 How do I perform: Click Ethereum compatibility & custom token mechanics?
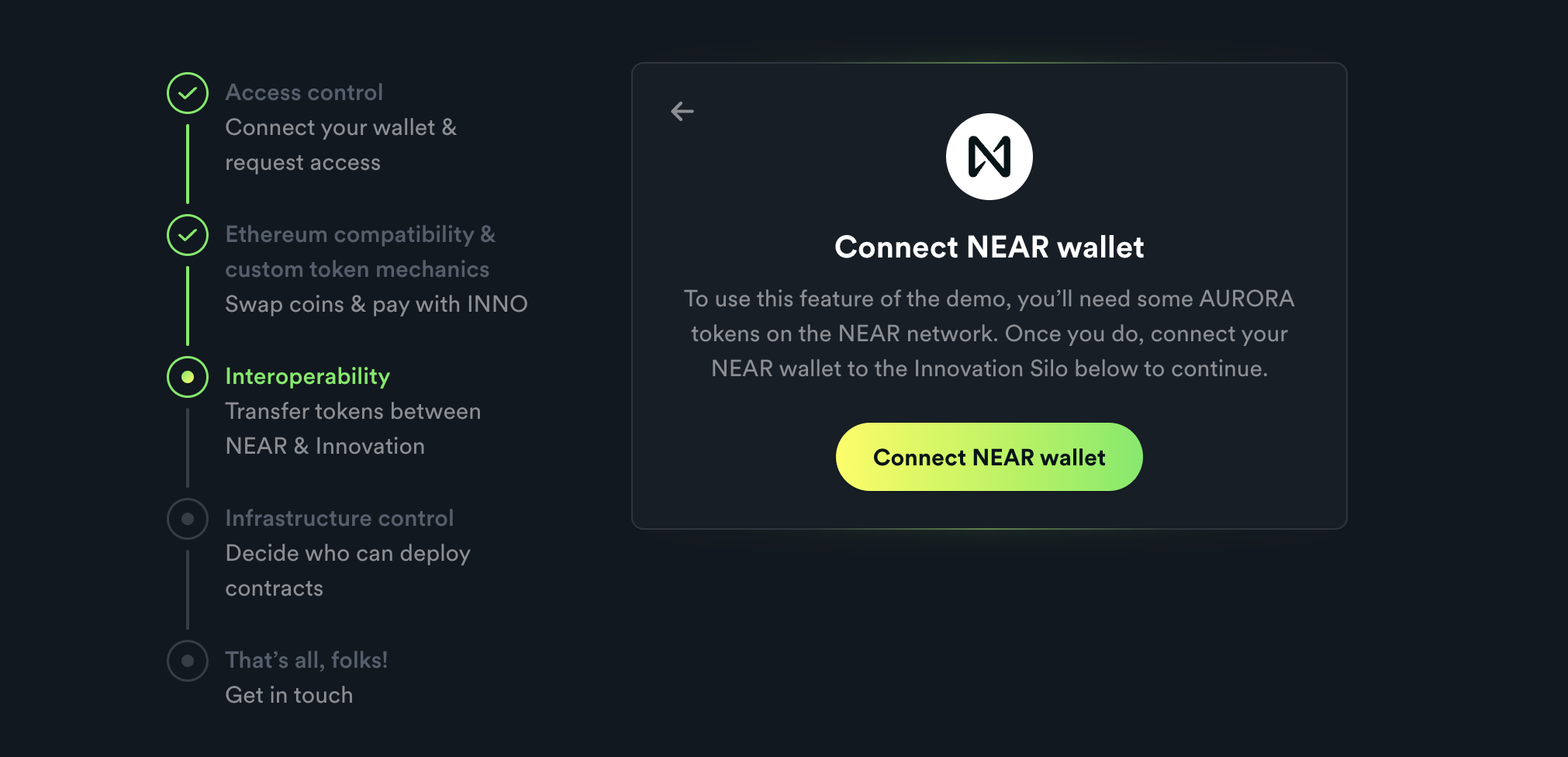pyautogui.click(x=360, y=251)
